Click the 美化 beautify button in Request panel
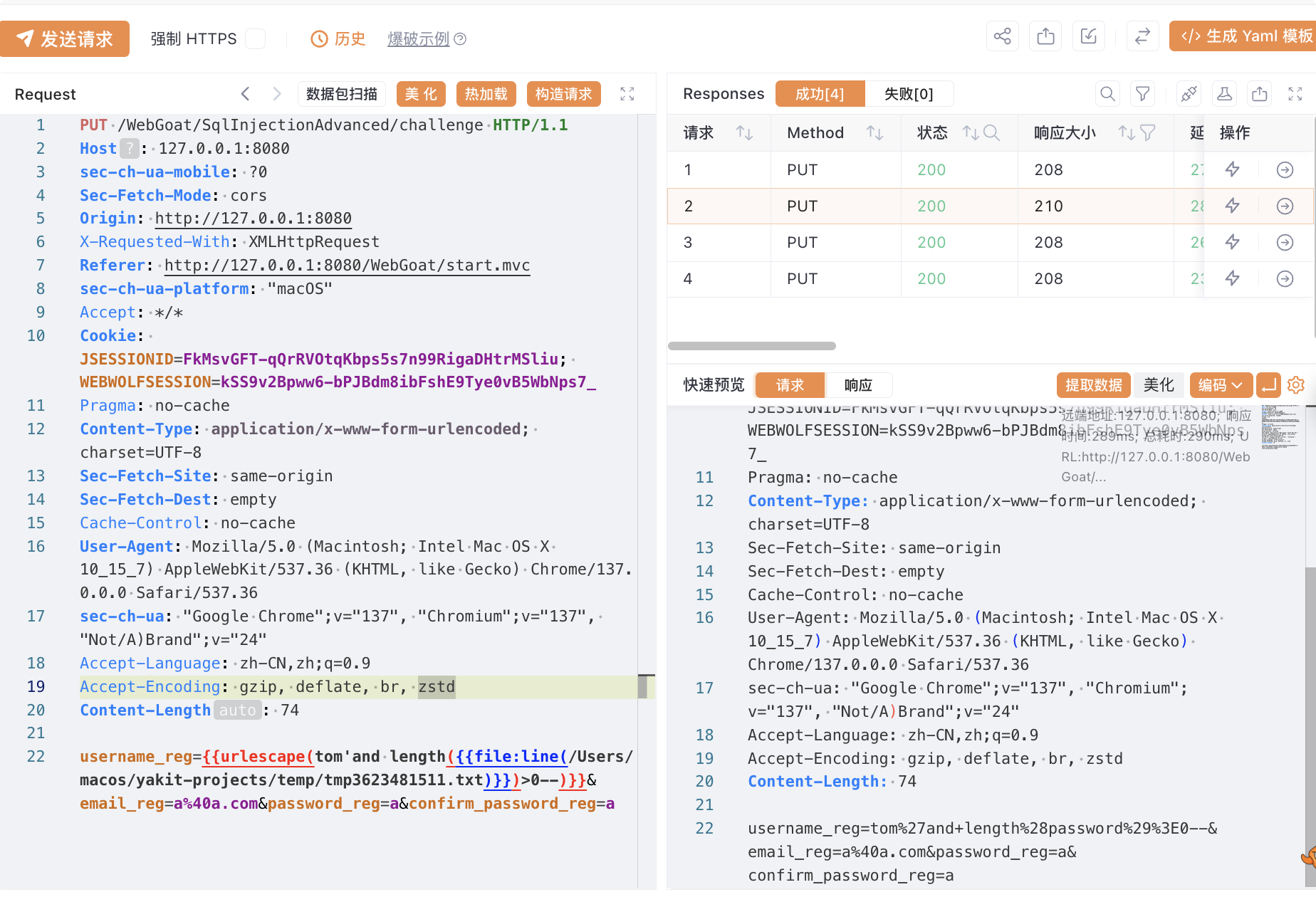Image resolution: width=1316 pixels, height=897 pixels. point(421,94)
